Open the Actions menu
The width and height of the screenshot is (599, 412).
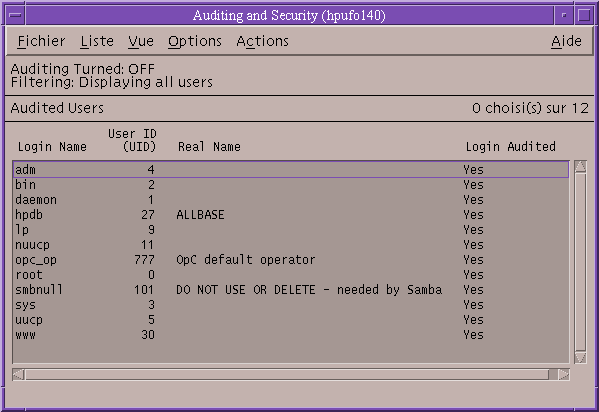pos(262,41)
